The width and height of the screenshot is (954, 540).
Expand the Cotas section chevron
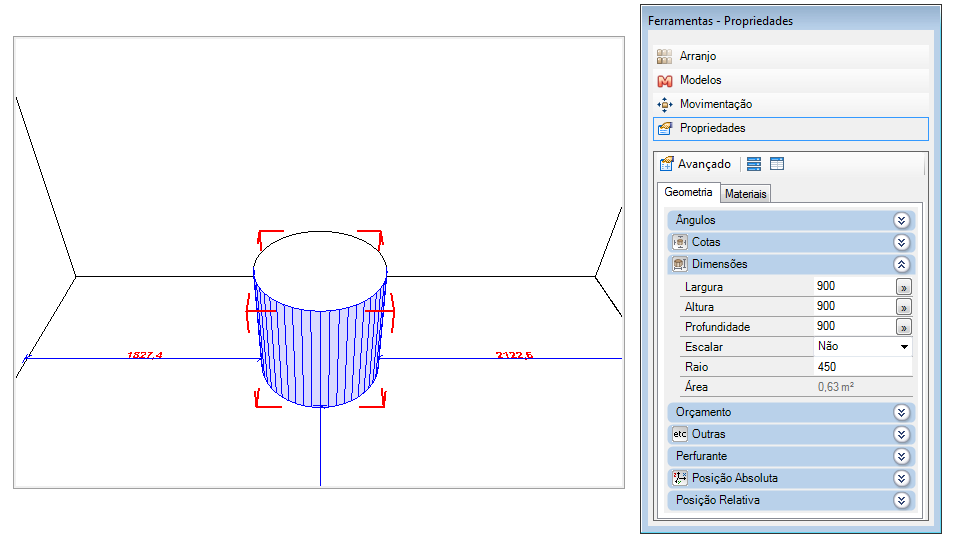[901, 242]
